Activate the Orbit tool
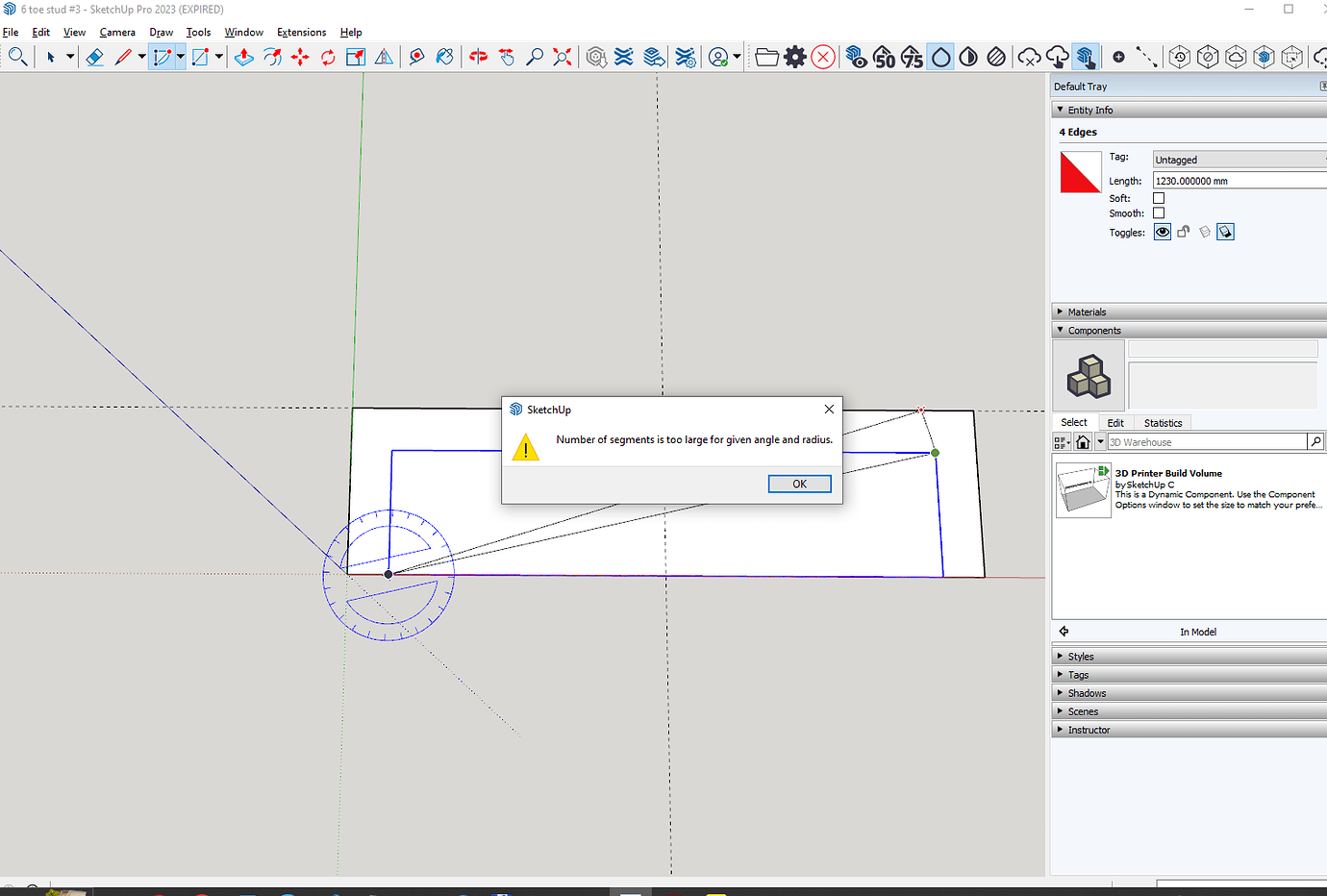This screenshot has width=1327, height=896. pos(478,57)
